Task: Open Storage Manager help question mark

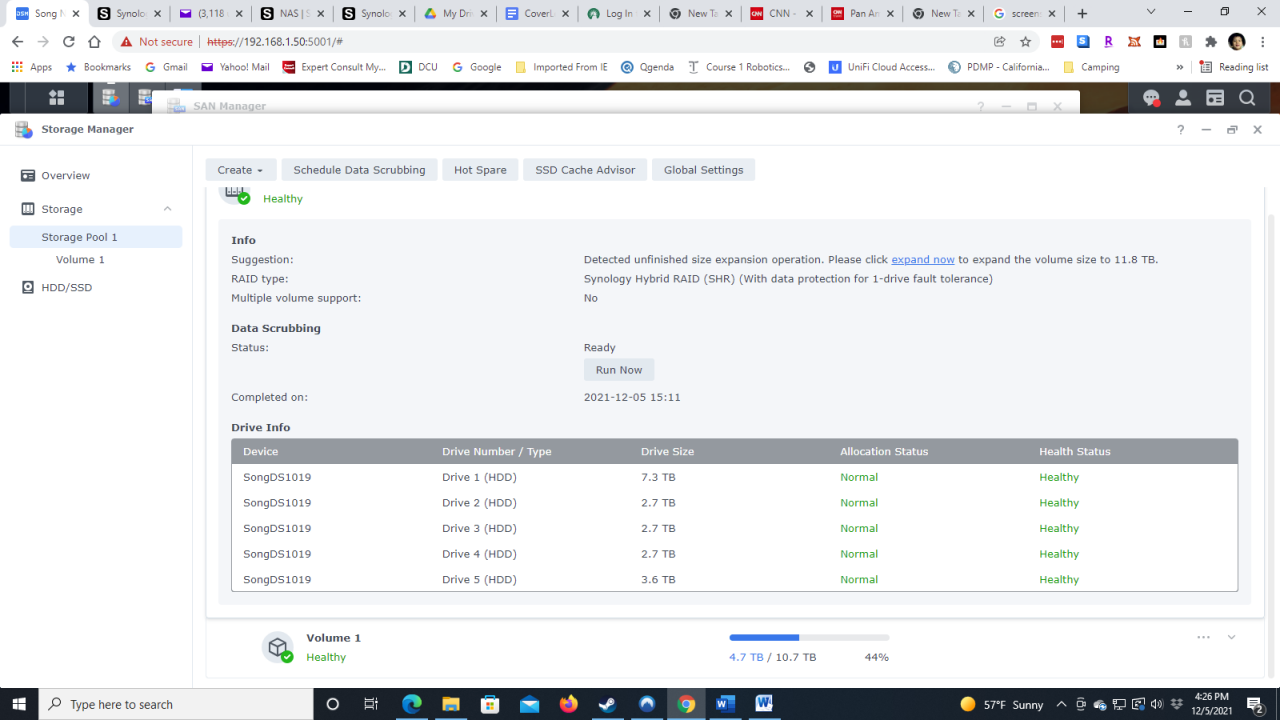Action: pos(1181,129)
